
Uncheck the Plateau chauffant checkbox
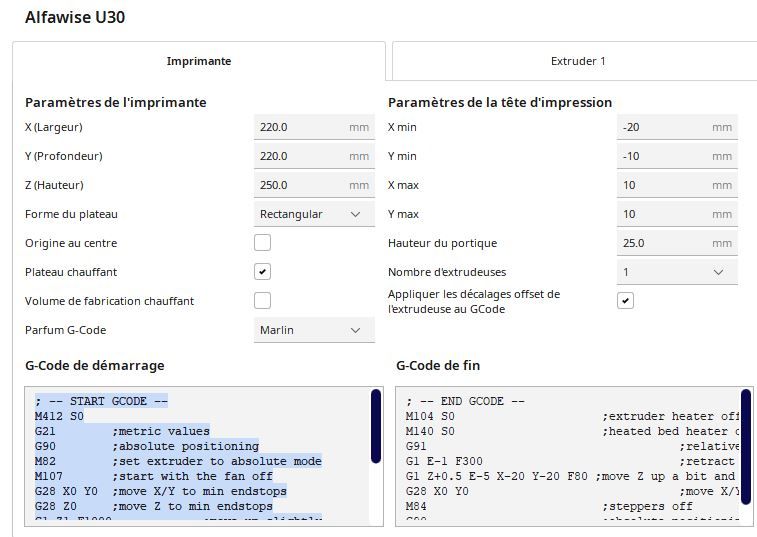click(x=262, y=272)
